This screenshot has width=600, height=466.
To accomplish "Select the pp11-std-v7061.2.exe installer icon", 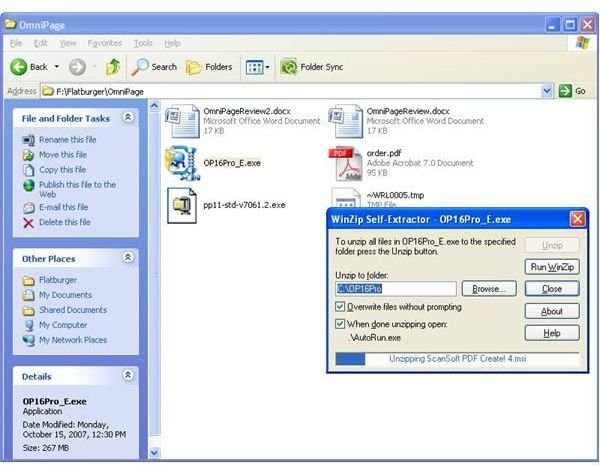I will pos(182,205).
